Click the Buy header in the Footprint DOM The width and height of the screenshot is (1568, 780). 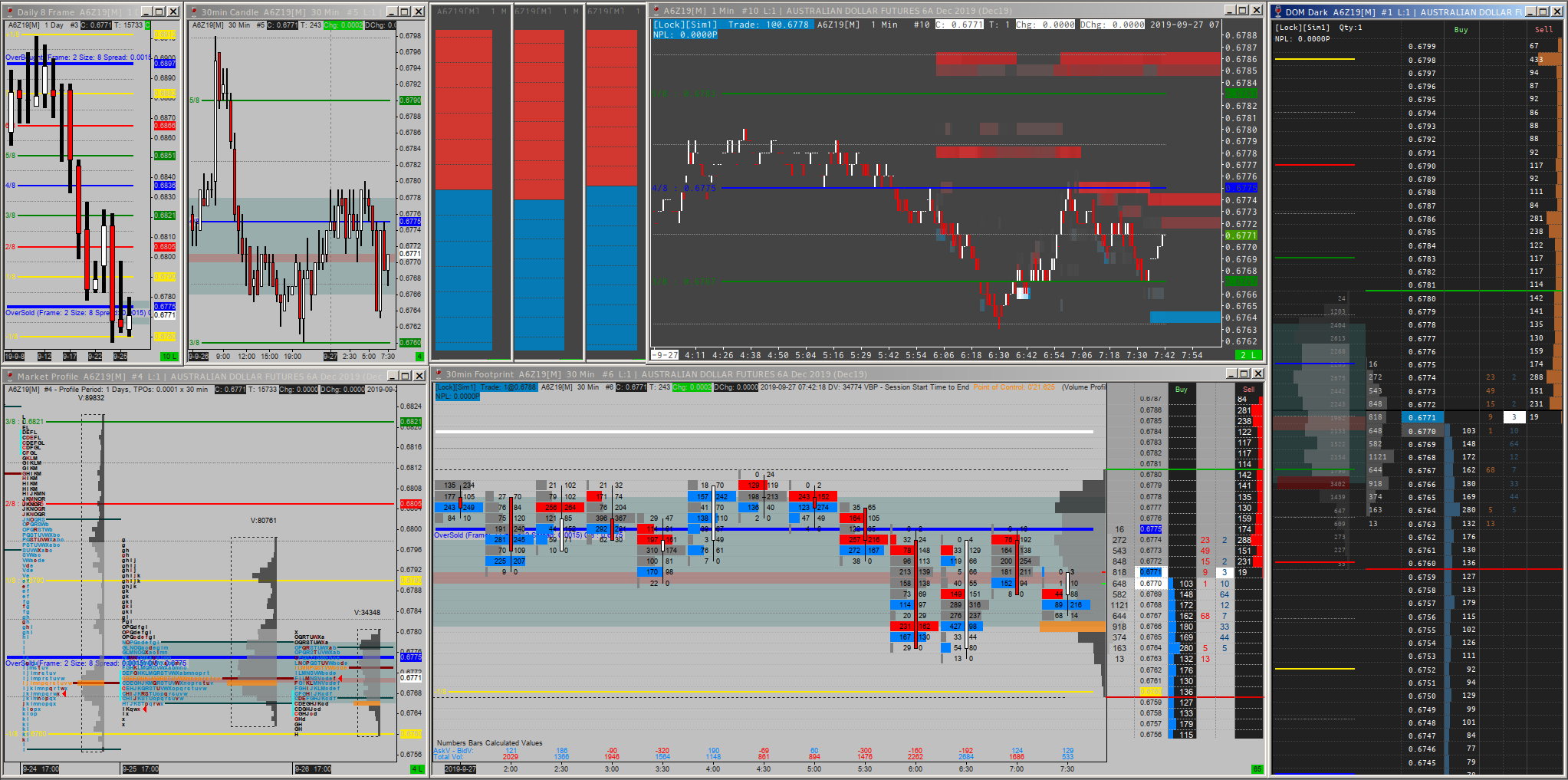click(x=1182, y=389)
